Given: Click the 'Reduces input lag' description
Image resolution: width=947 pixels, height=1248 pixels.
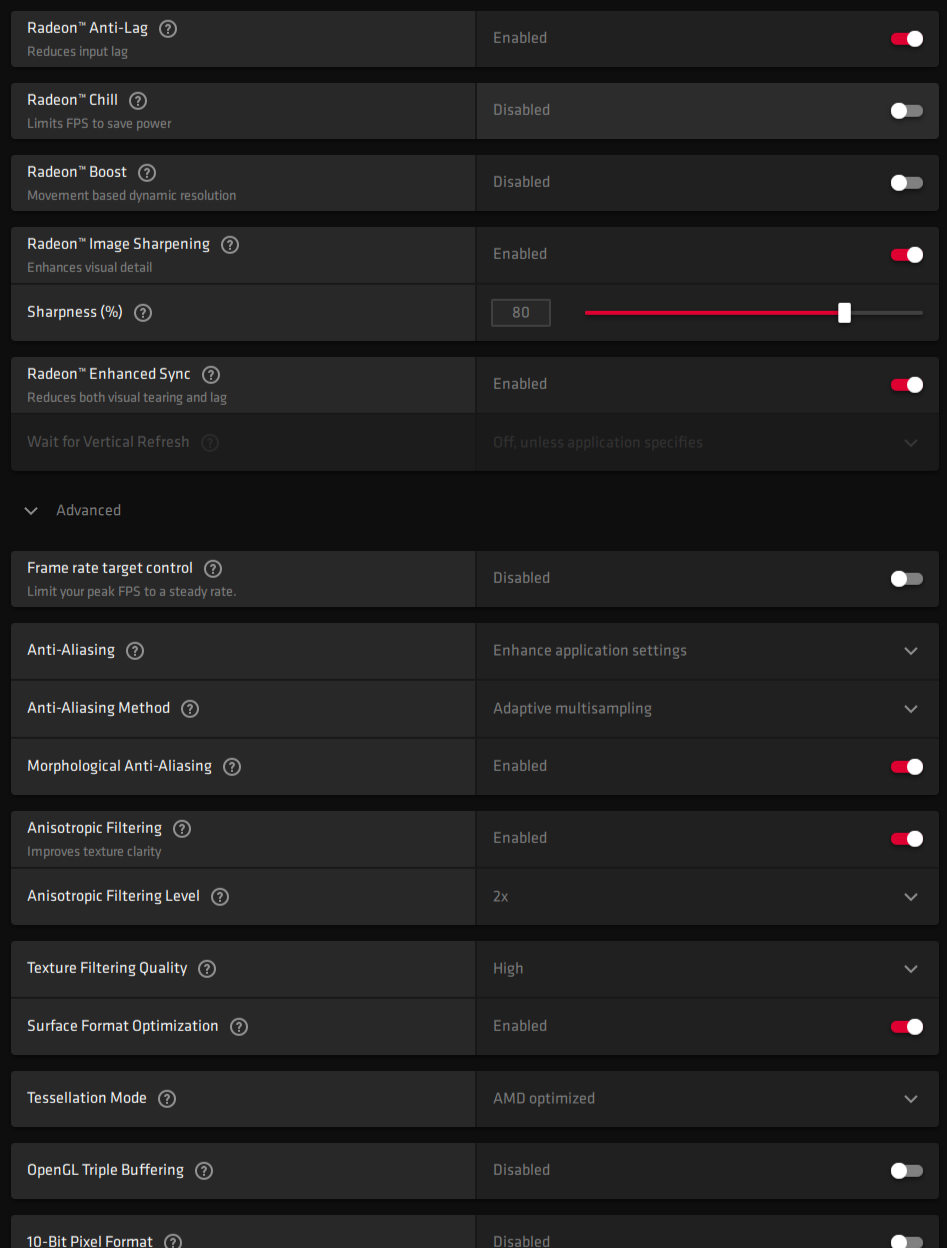Looking at the screenshot, I should point(77,52).
